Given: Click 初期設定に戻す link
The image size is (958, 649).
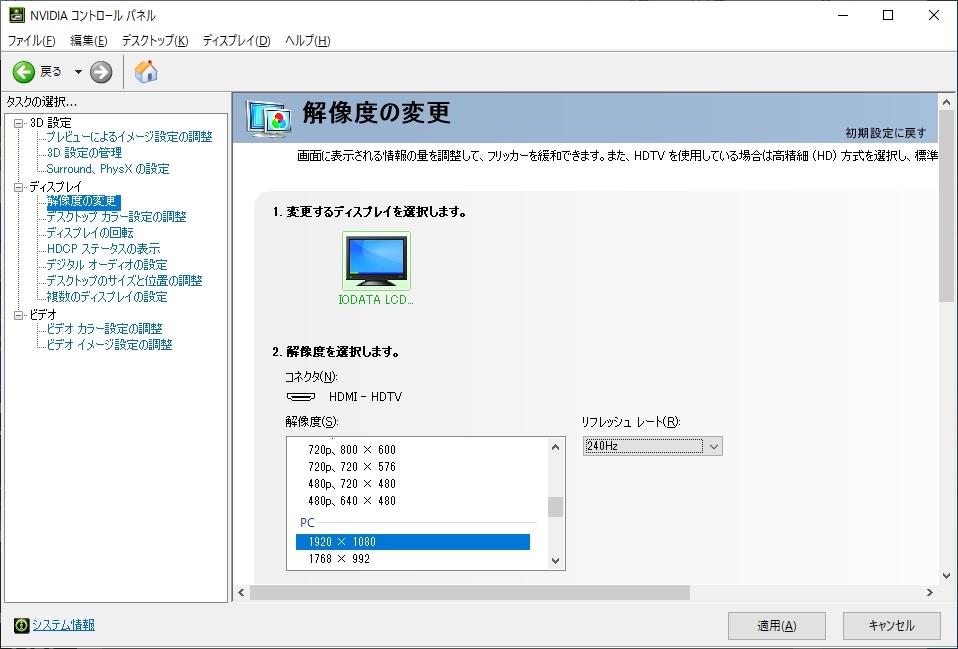Looking at the screenshot, I should pos(885,133).
